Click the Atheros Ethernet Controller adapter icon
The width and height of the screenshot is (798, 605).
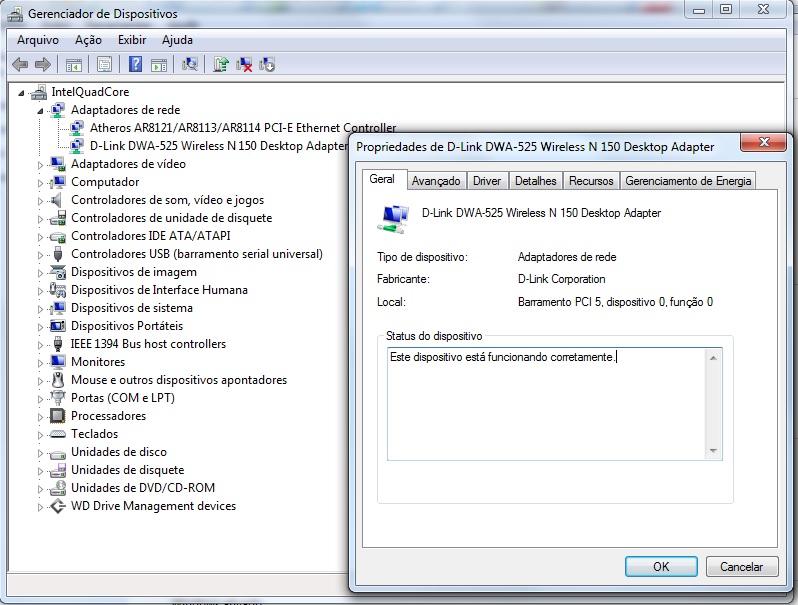[77, 128]
